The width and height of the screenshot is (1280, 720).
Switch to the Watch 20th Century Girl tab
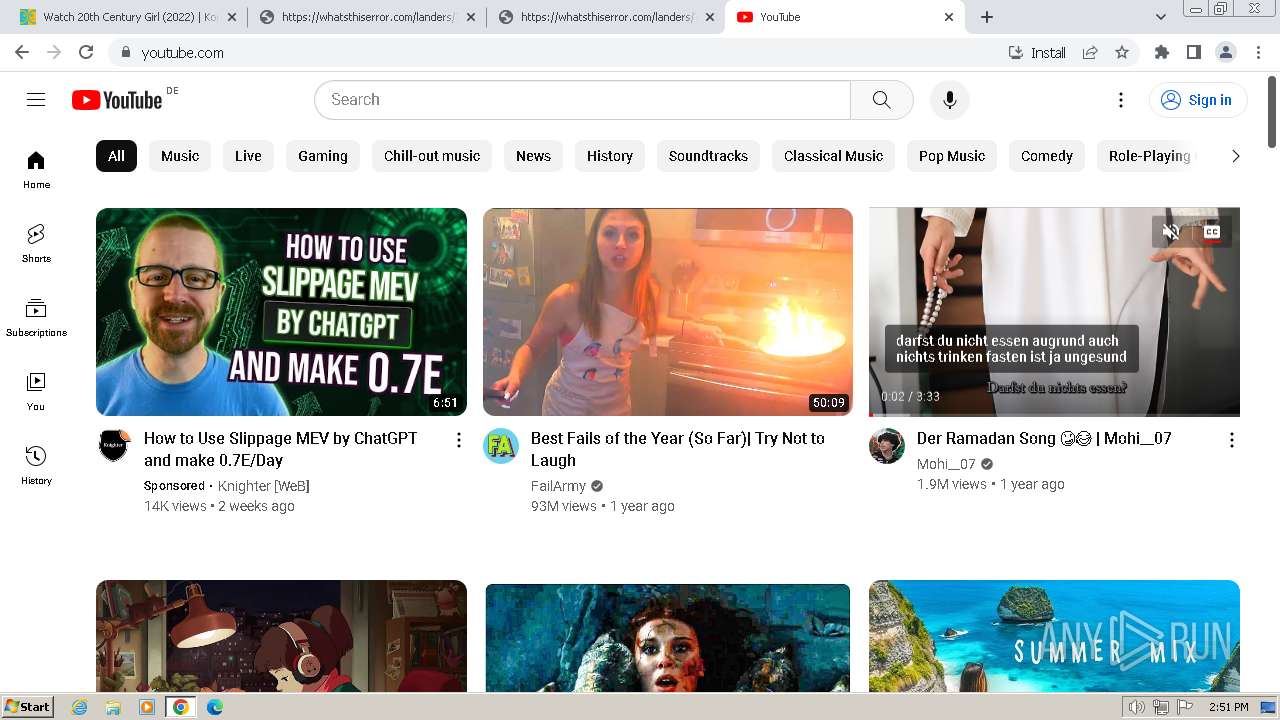[127, 17]
